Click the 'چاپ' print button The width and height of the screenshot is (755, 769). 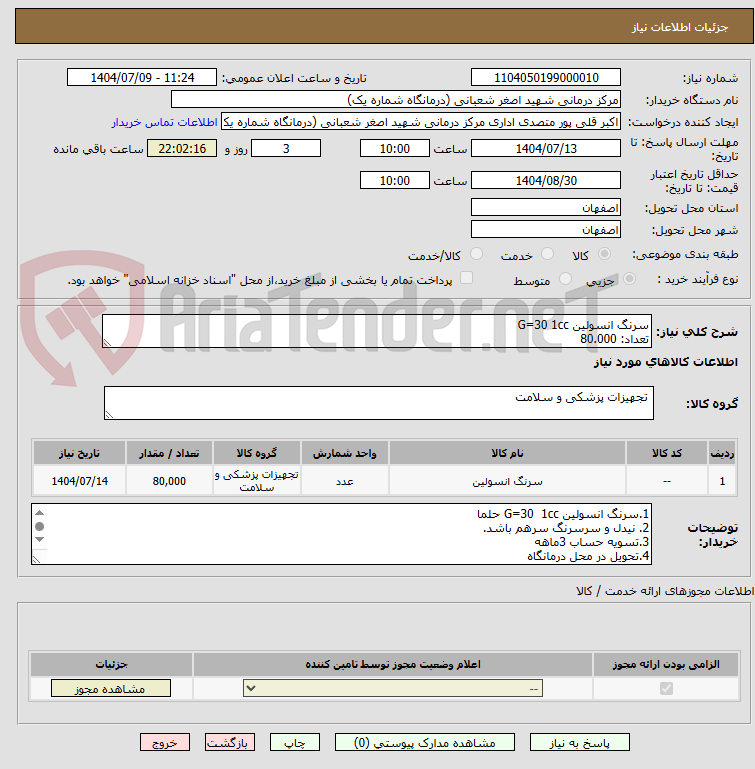295,743
